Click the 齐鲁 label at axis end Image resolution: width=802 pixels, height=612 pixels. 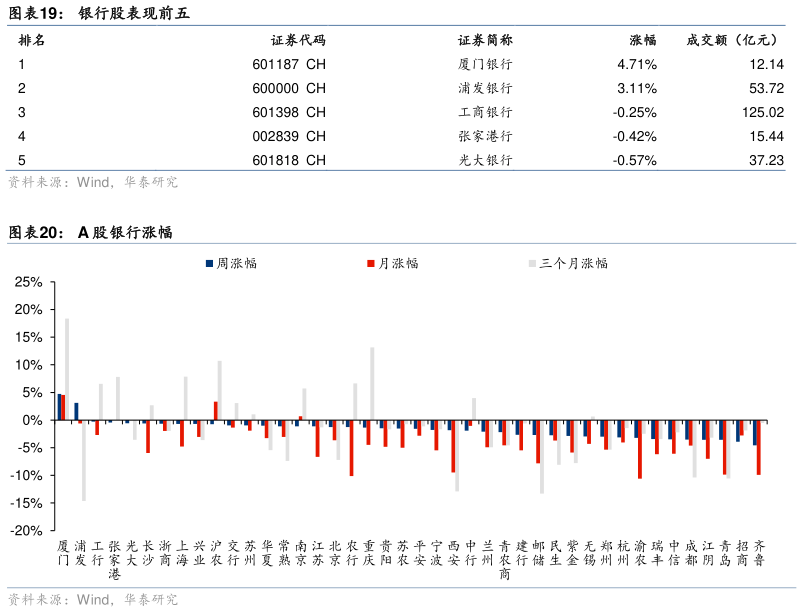tap(760, 553)
